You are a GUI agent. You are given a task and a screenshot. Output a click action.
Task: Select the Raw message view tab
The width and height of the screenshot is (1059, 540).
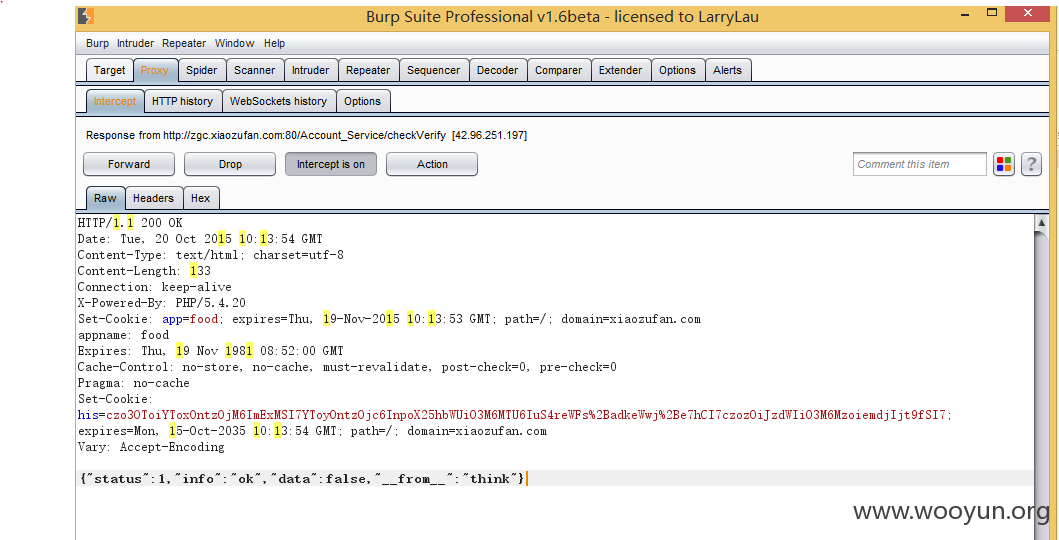point(105,198)
